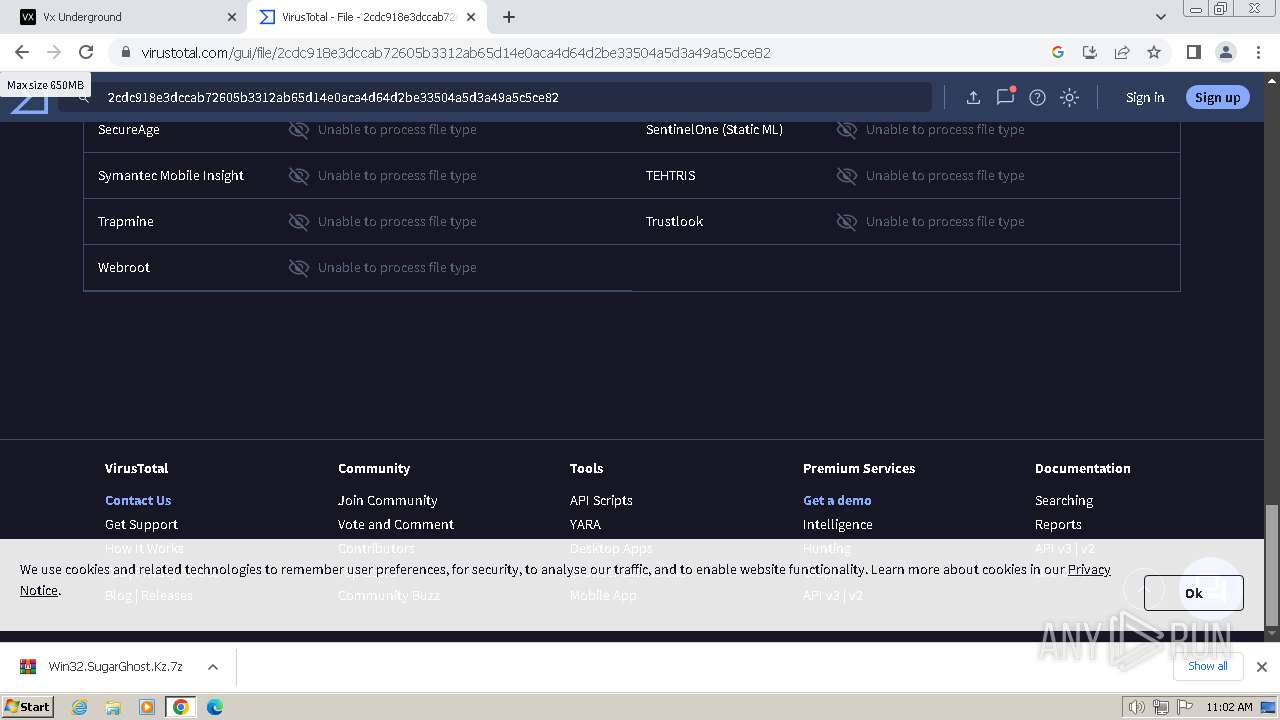Open the File Explorer taskbar icon
Screen dimensions: 1280x720
(x=113, y=707)
